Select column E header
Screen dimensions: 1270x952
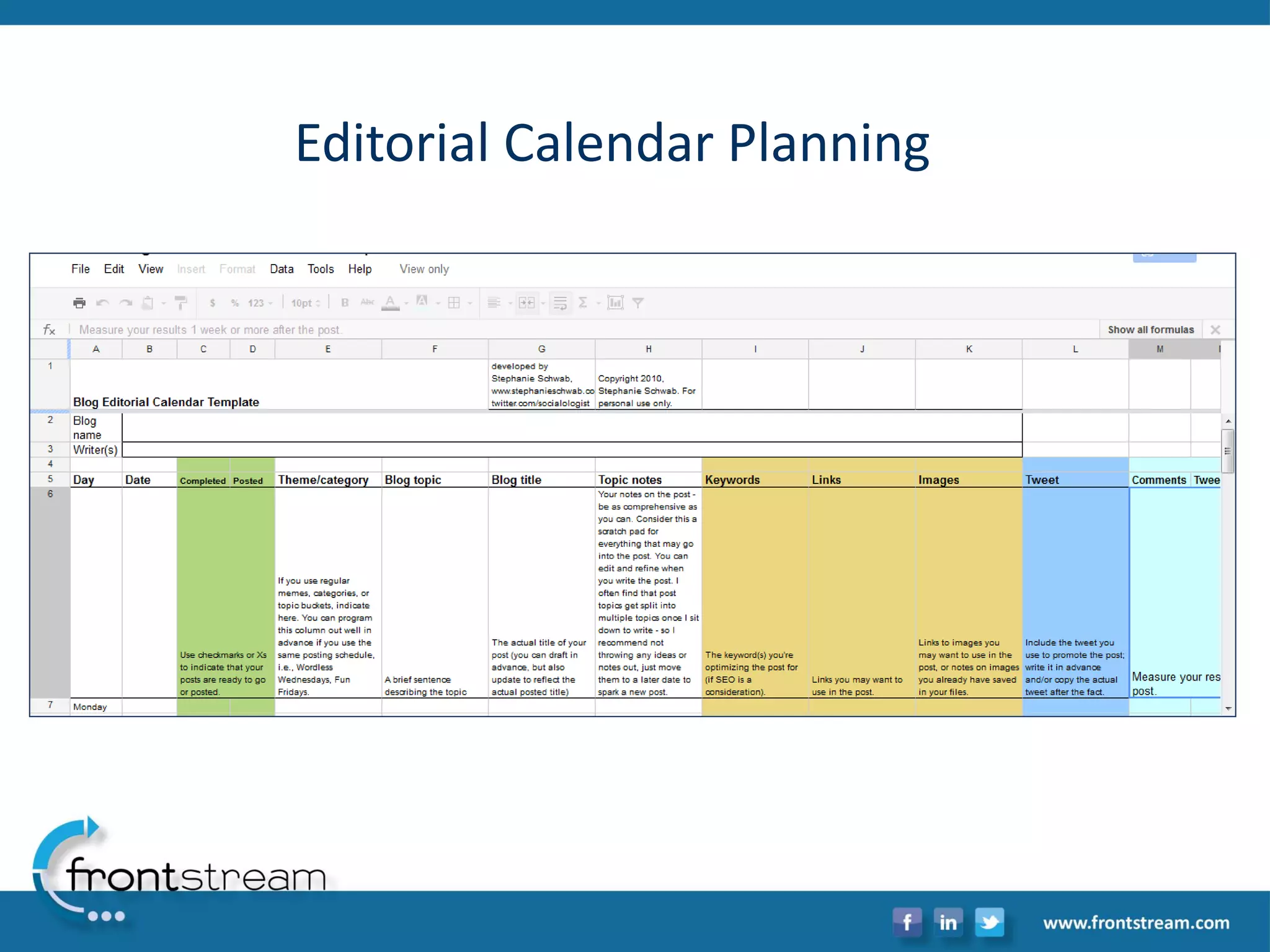[328, 349]
